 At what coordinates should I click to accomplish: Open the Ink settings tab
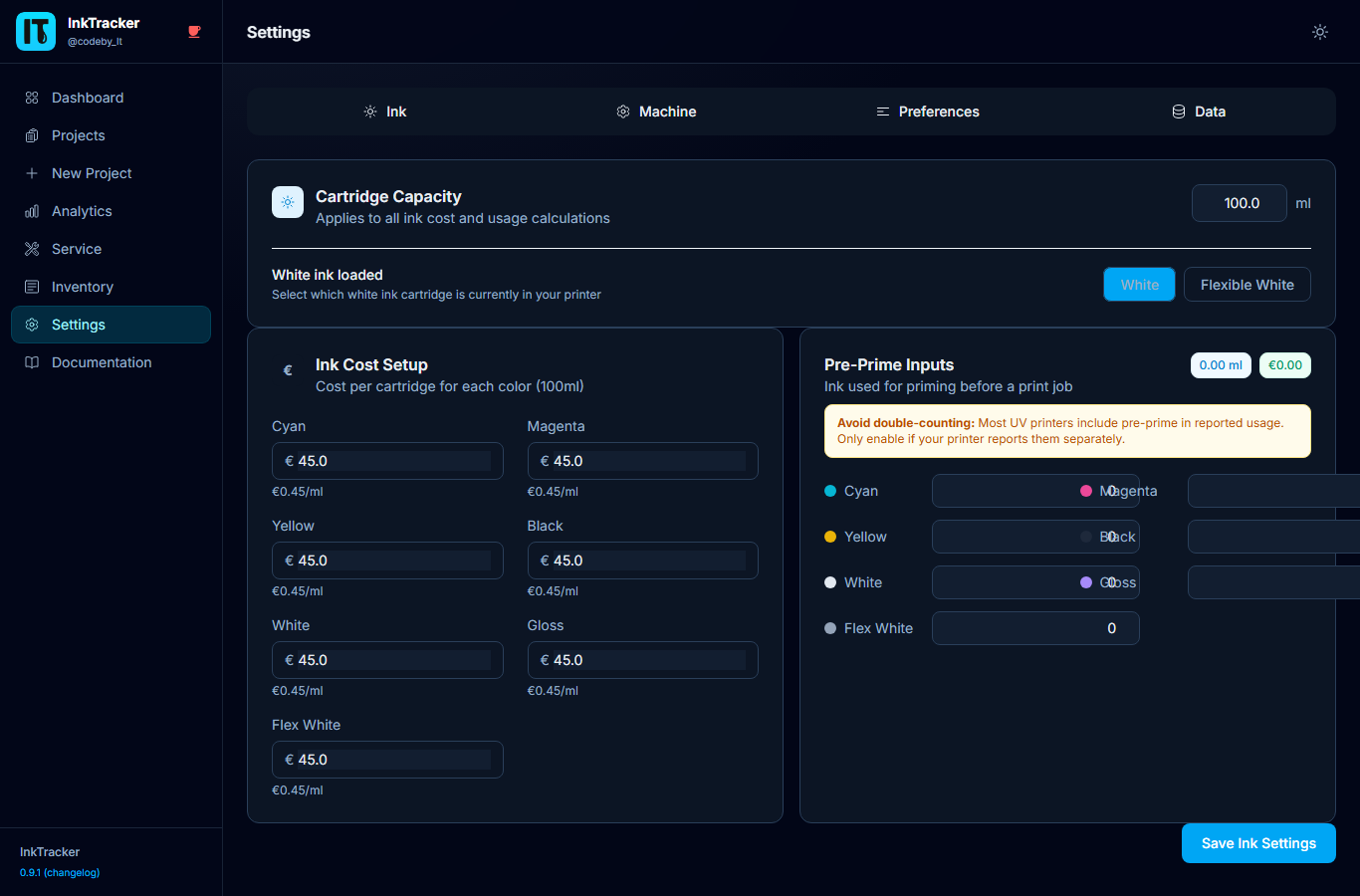384,112
